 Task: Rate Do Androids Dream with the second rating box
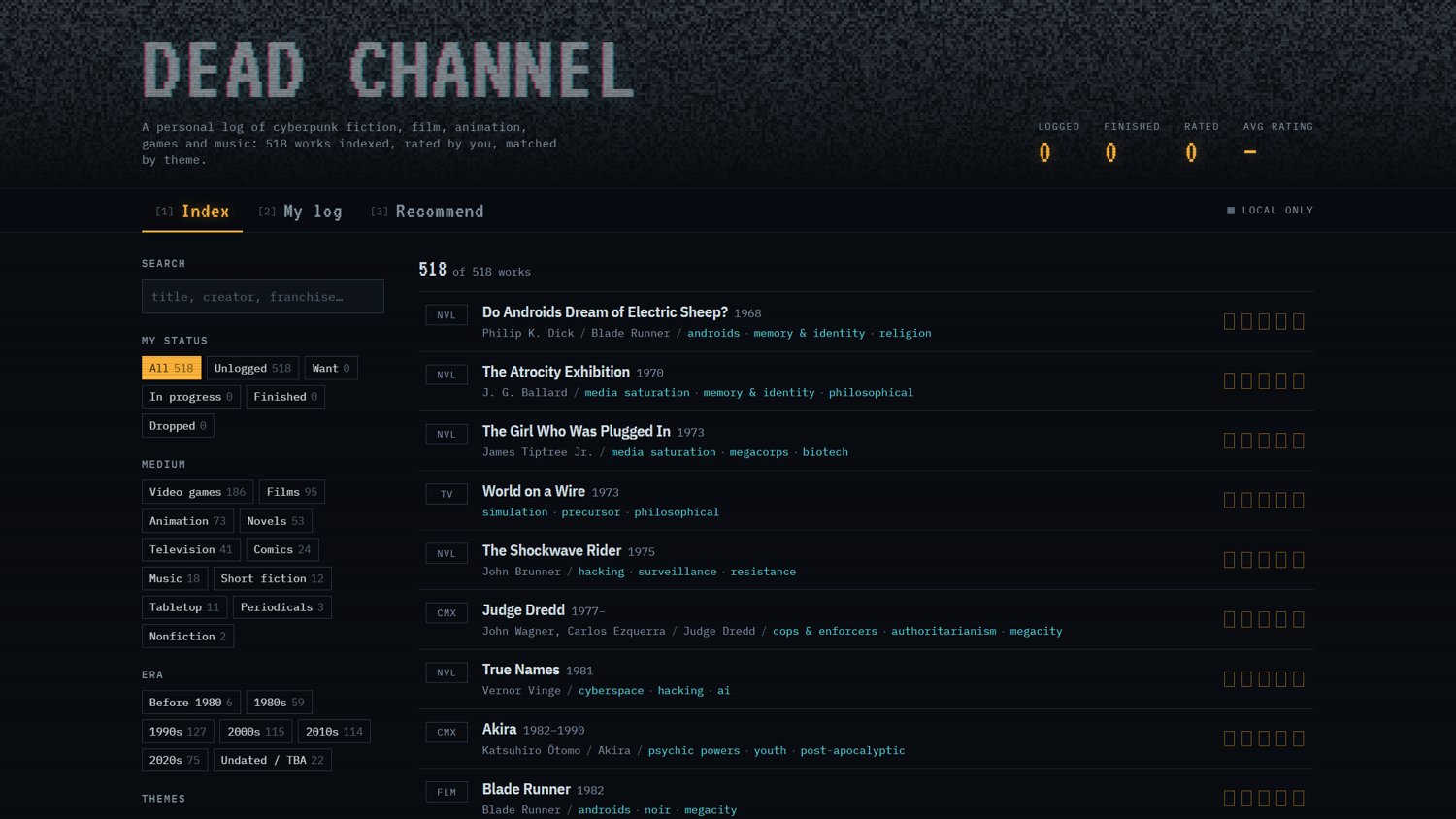(x=1246, y=321)
